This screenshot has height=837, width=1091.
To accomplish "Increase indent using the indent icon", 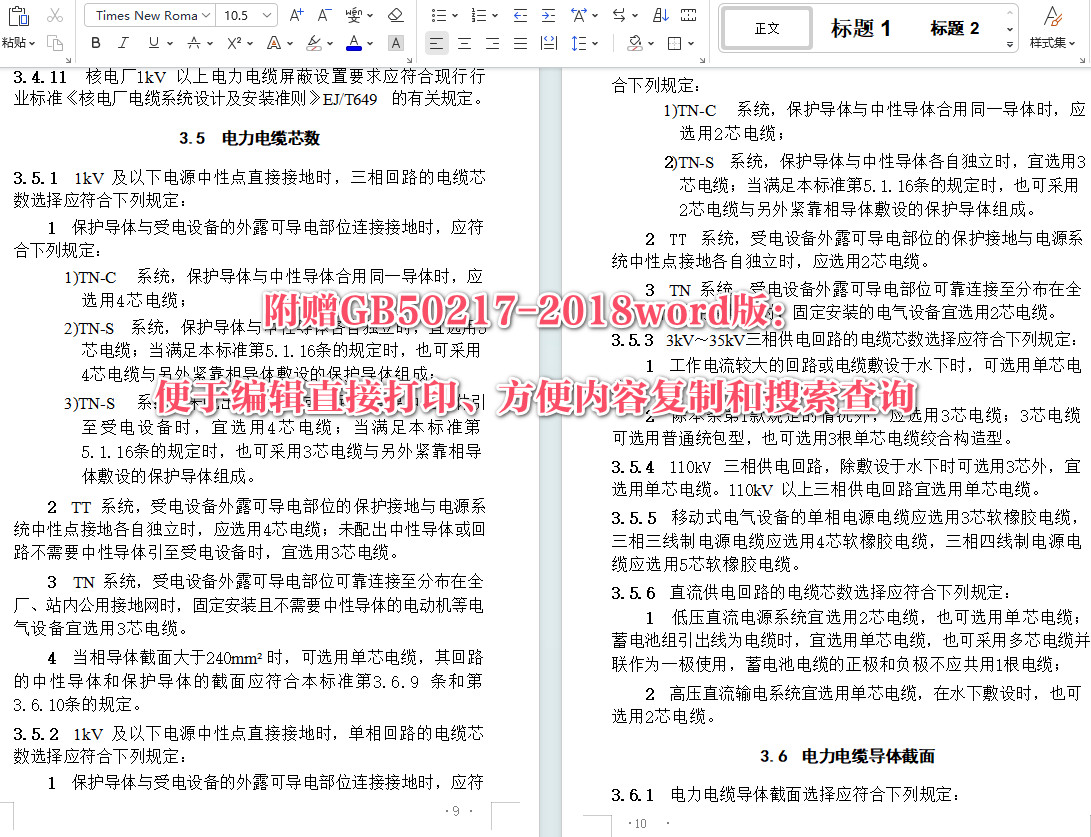I will (x=549, y=14).
